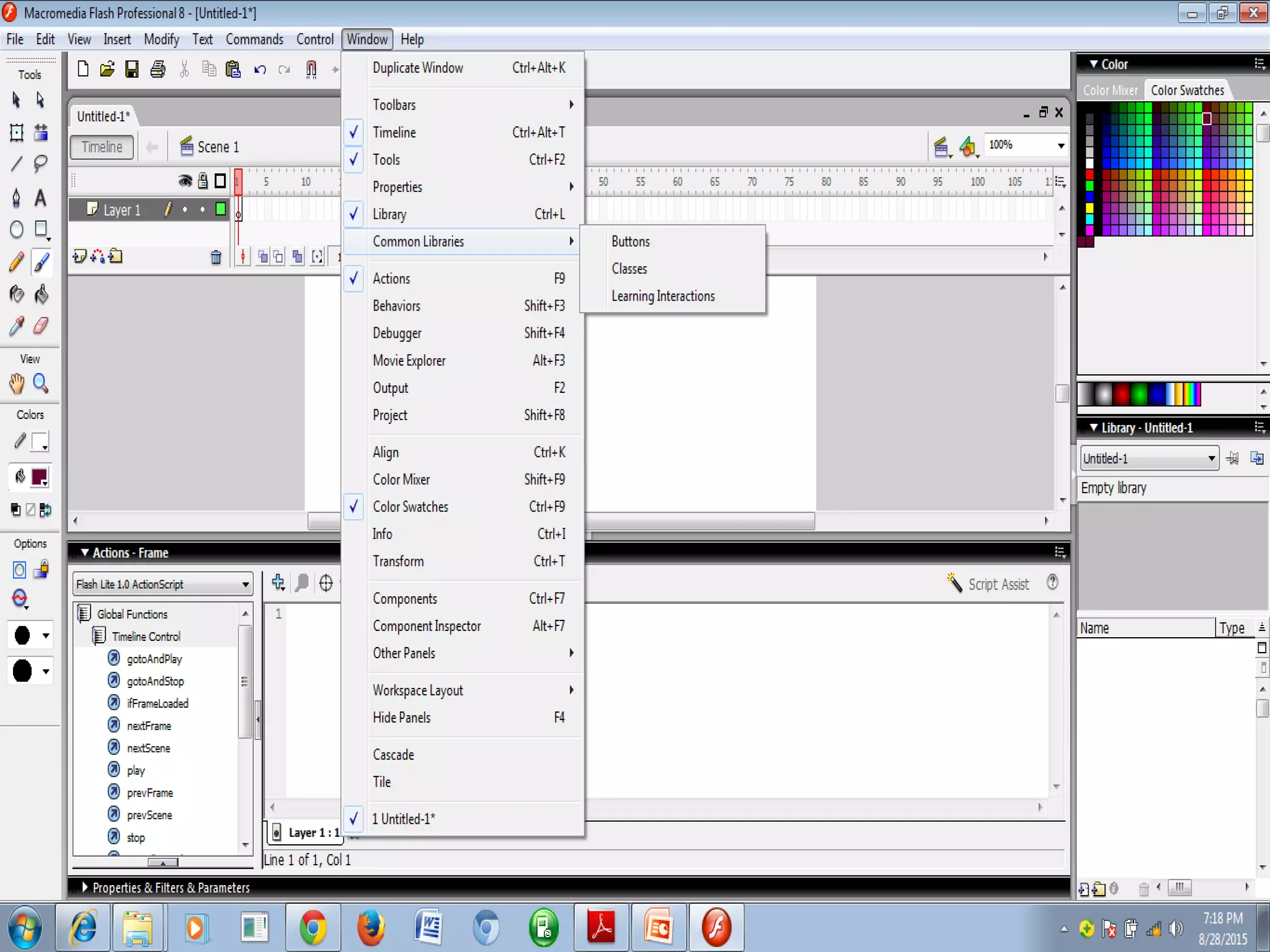The image size is (1270, 952).
Task: Uncheck Timeline in Window menu
Action: click(x=394, y=132)
